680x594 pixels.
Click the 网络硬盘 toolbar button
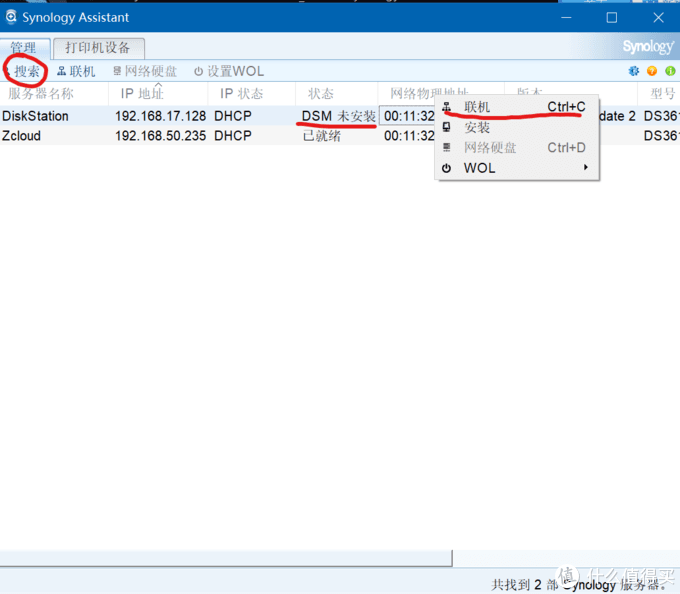pyautogui.click(x=145, y=71)
